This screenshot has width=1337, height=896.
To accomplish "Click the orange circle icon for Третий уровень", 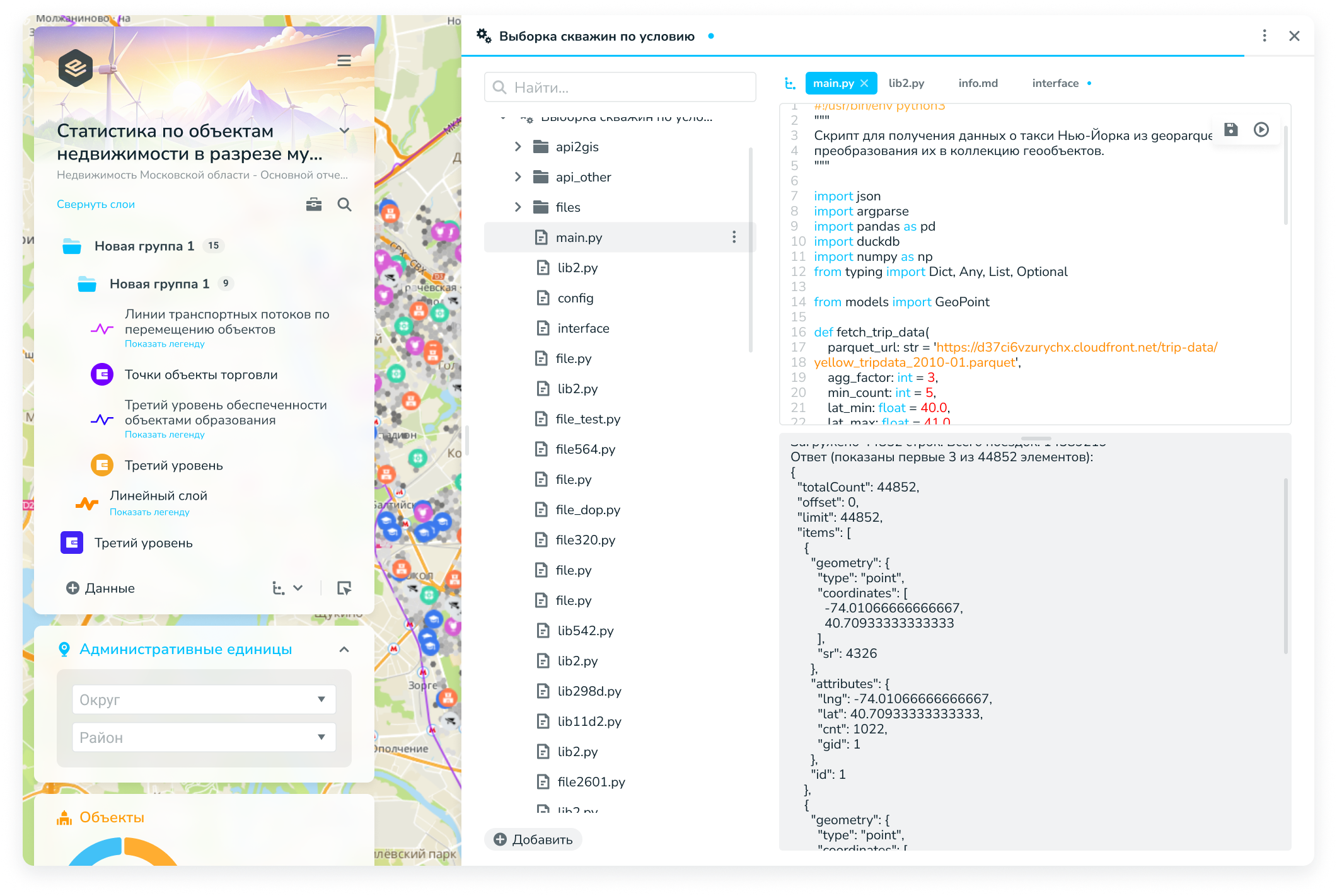I will [x=102, y=465].
